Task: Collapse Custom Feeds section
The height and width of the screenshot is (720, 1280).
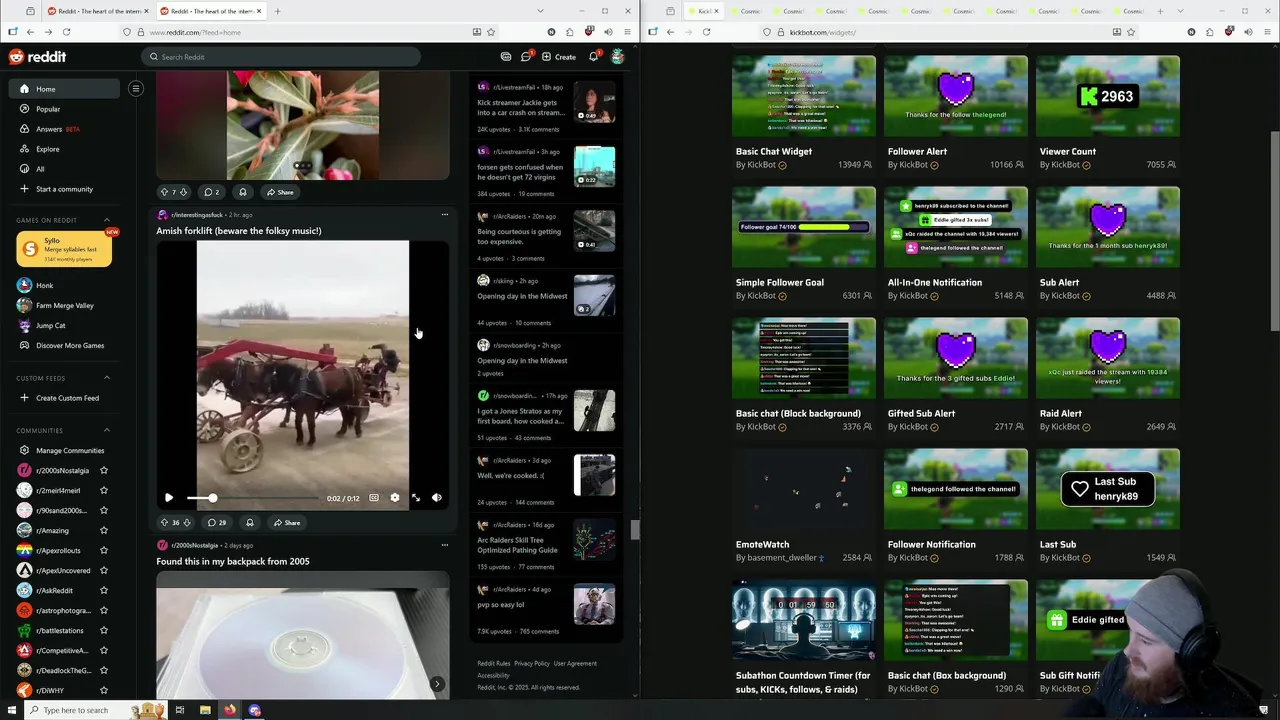Action: pyautogui.click(x=107, y=378)
